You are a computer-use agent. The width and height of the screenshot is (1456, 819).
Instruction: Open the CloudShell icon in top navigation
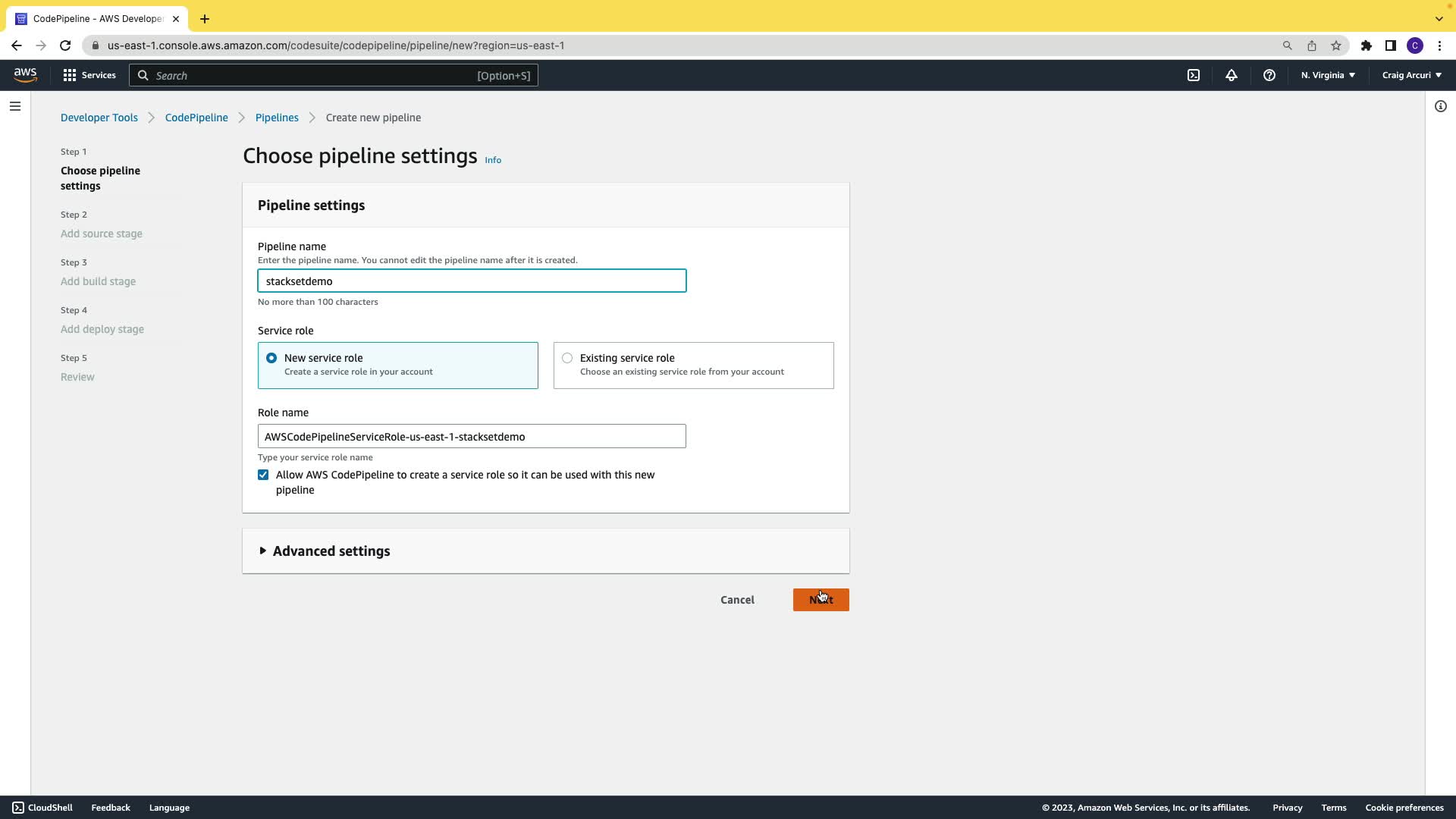[x=1194, y=75]
